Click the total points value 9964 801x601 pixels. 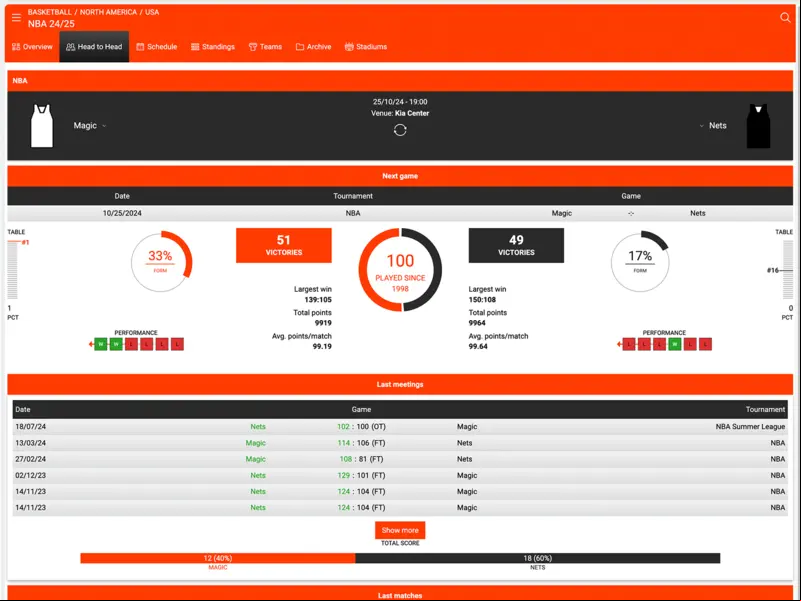click(477, 323)
